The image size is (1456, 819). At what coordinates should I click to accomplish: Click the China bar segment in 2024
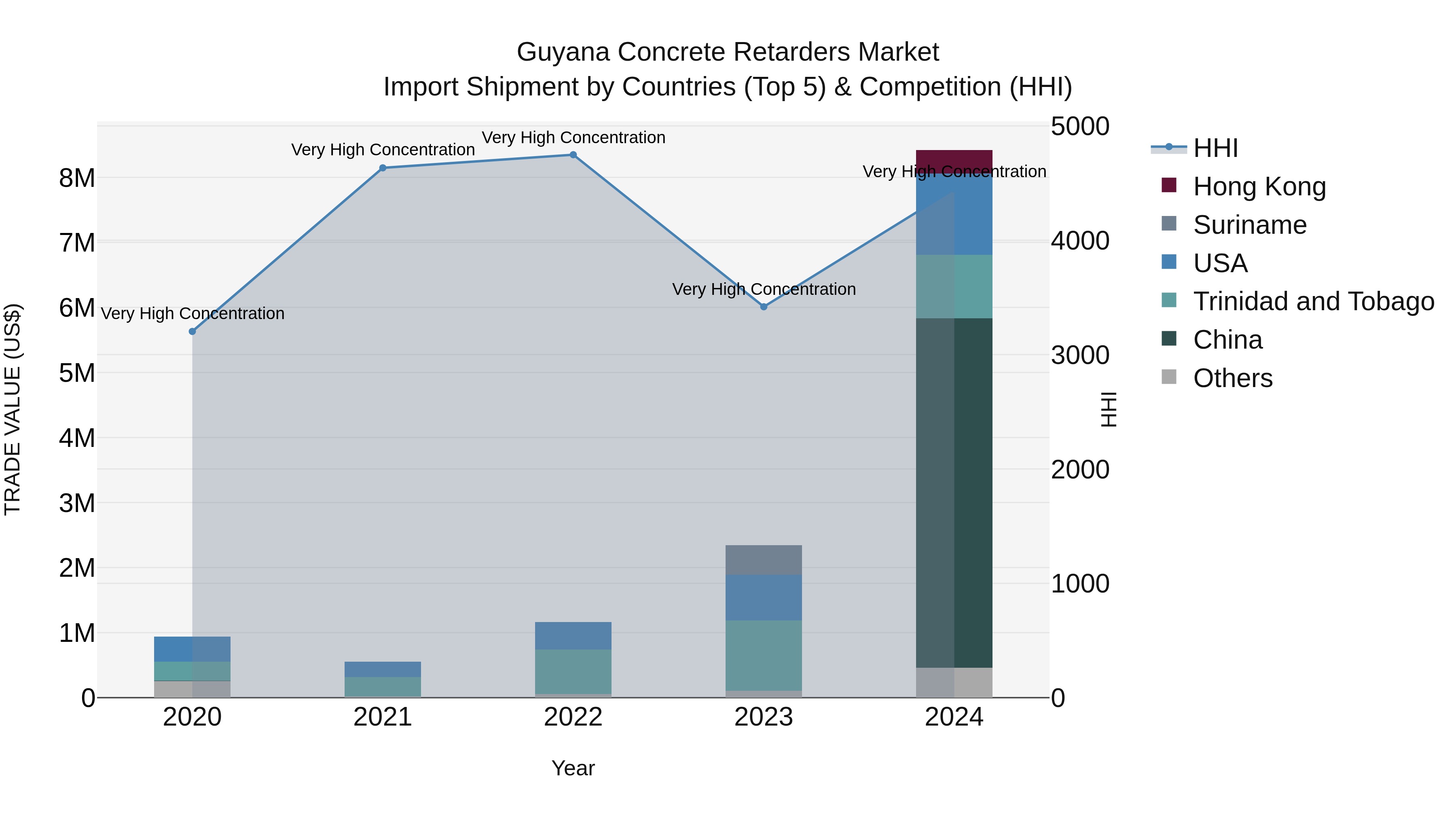[954, 493]
